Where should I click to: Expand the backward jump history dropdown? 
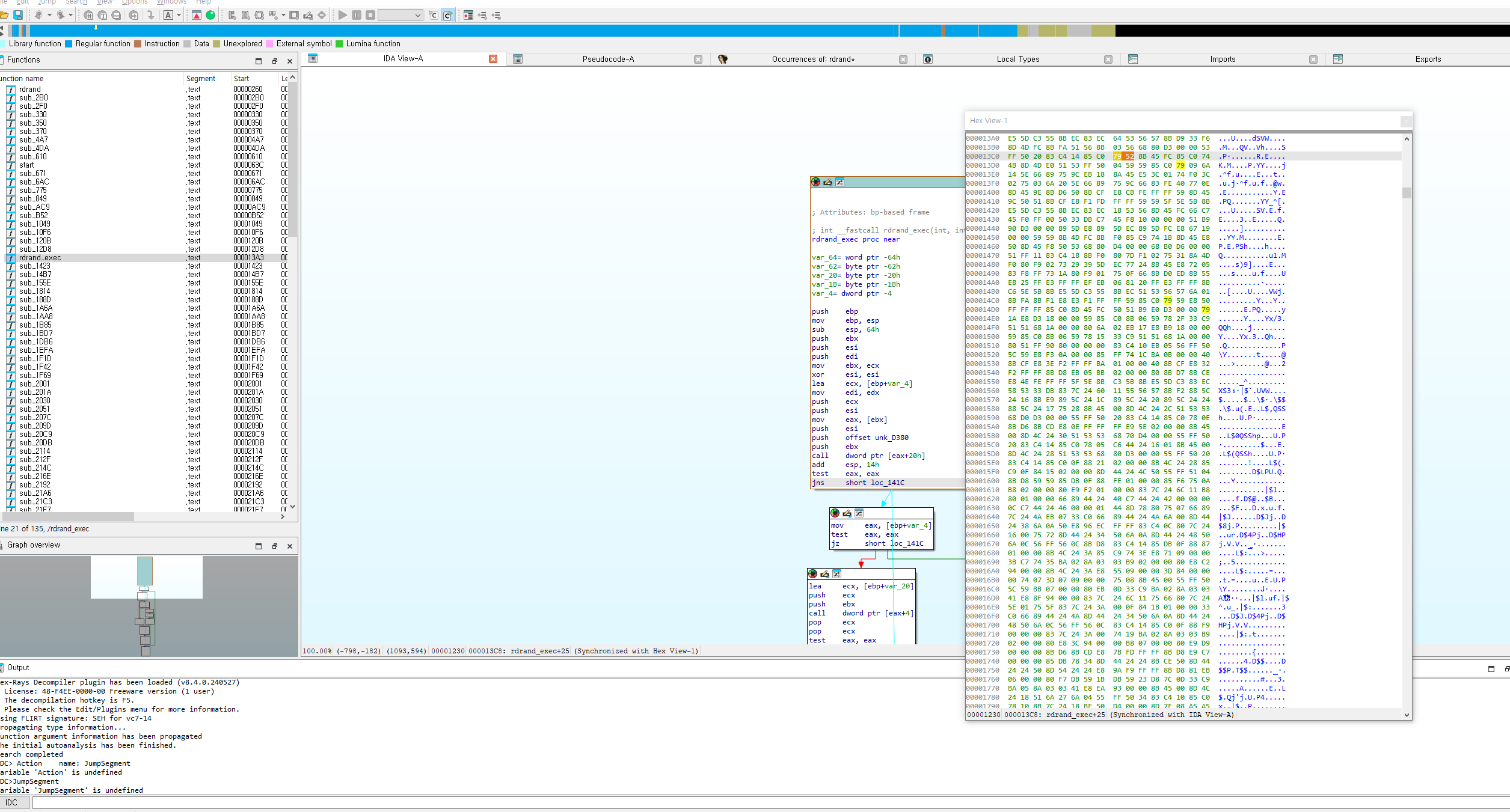tap(49, 15)
